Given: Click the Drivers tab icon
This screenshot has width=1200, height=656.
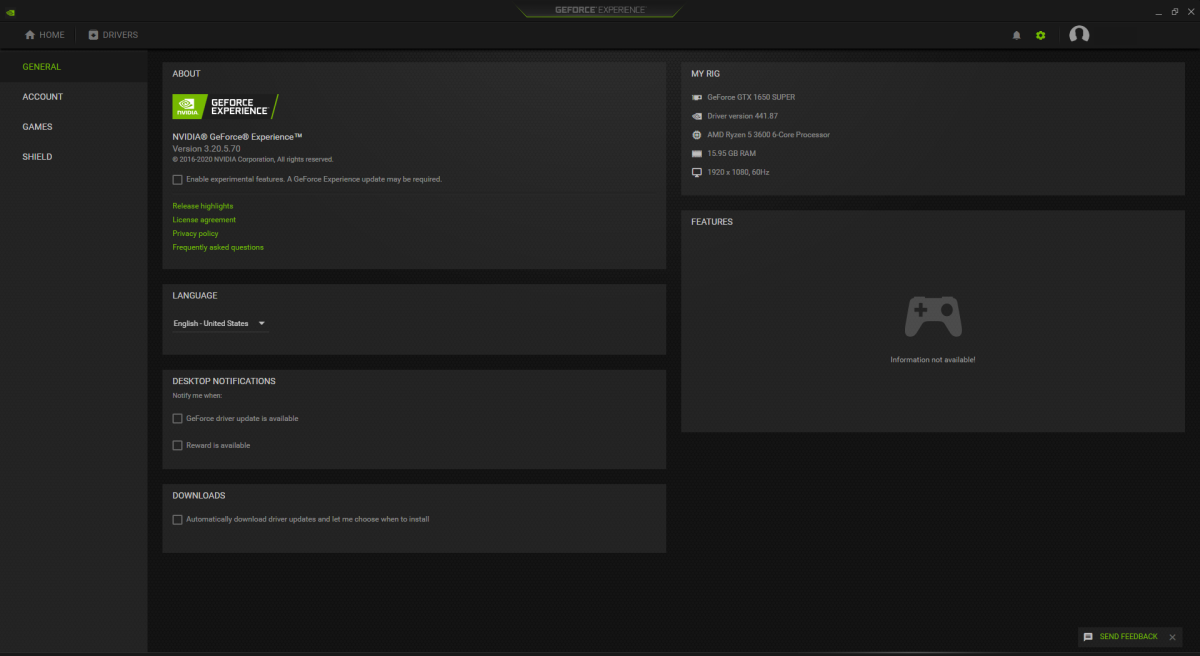Looking at the screenshot, I should (93, 35).
